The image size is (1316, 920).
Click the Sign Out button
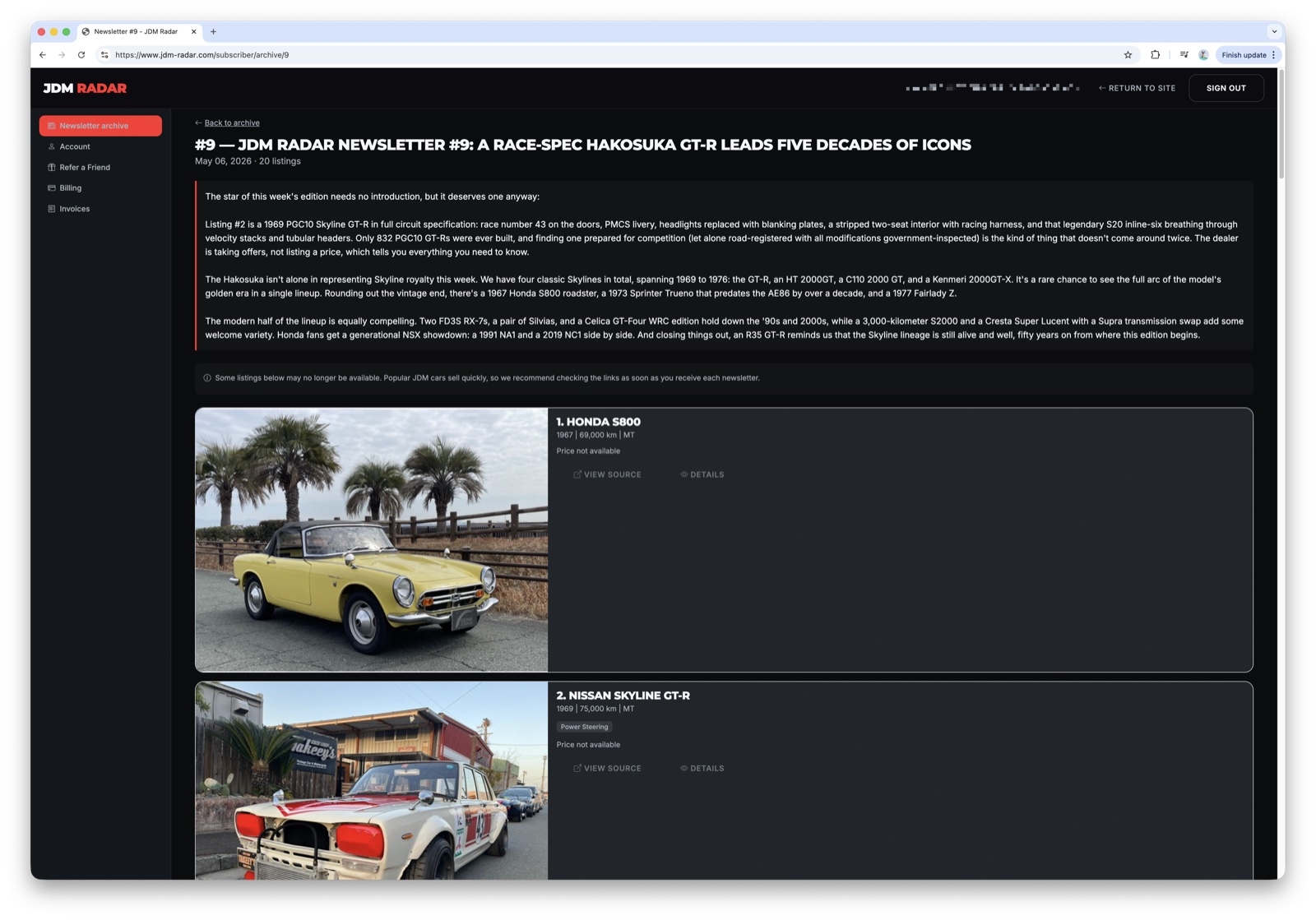[1226, 88]
